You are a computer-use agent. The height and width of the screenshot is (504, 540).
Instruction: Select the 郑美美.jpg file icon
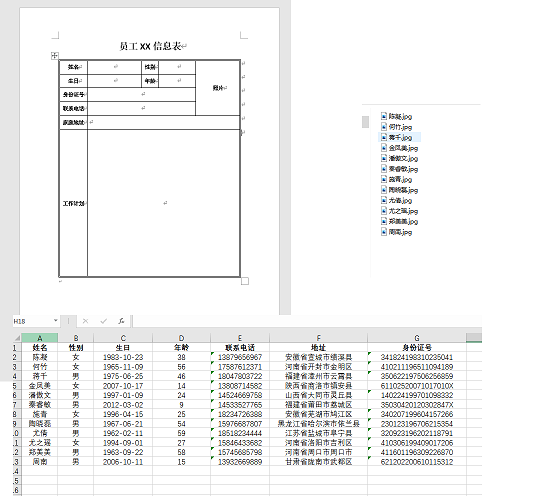click(x=384, y=221)
